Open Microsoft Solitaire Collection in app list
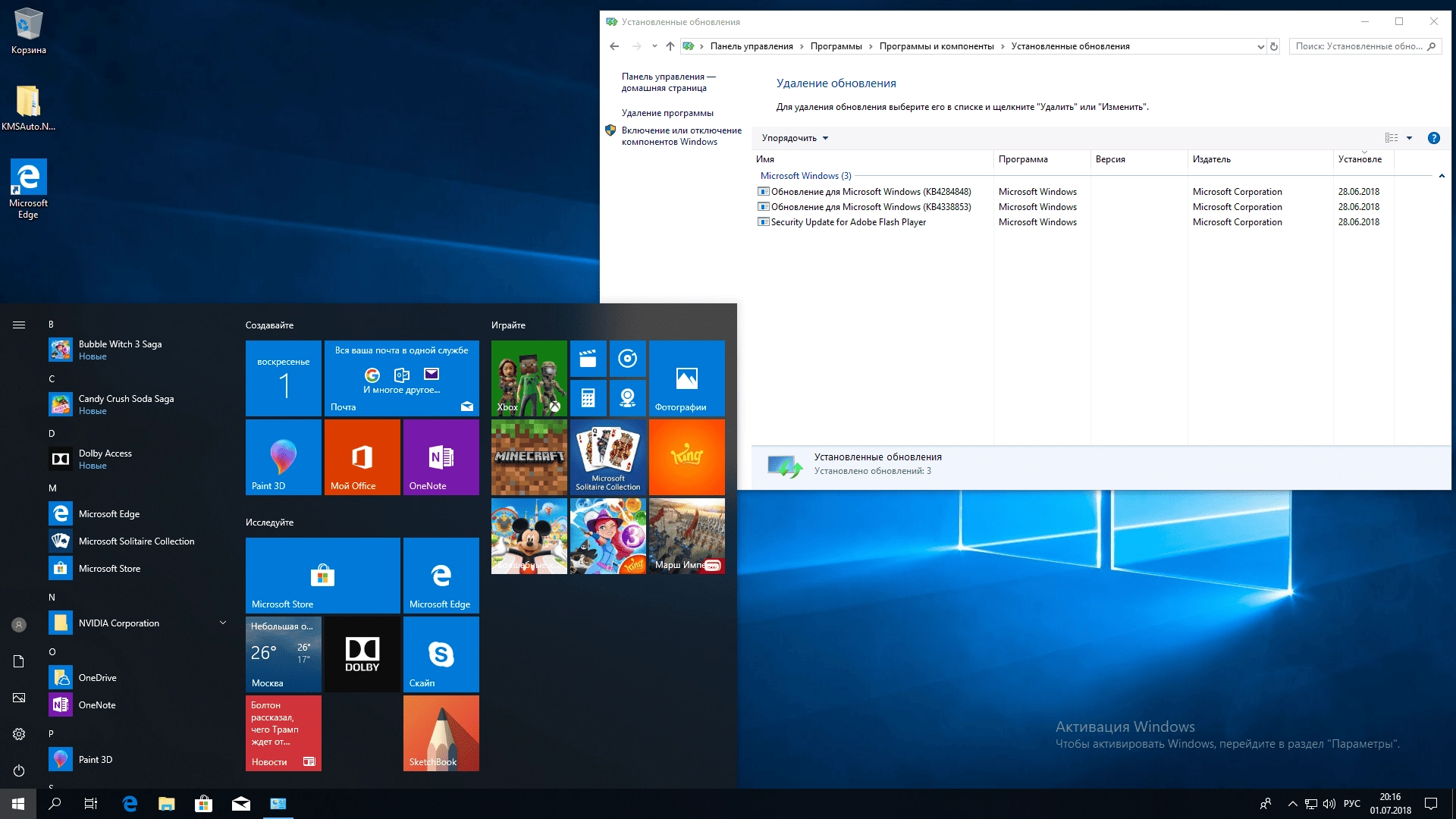 136,541
